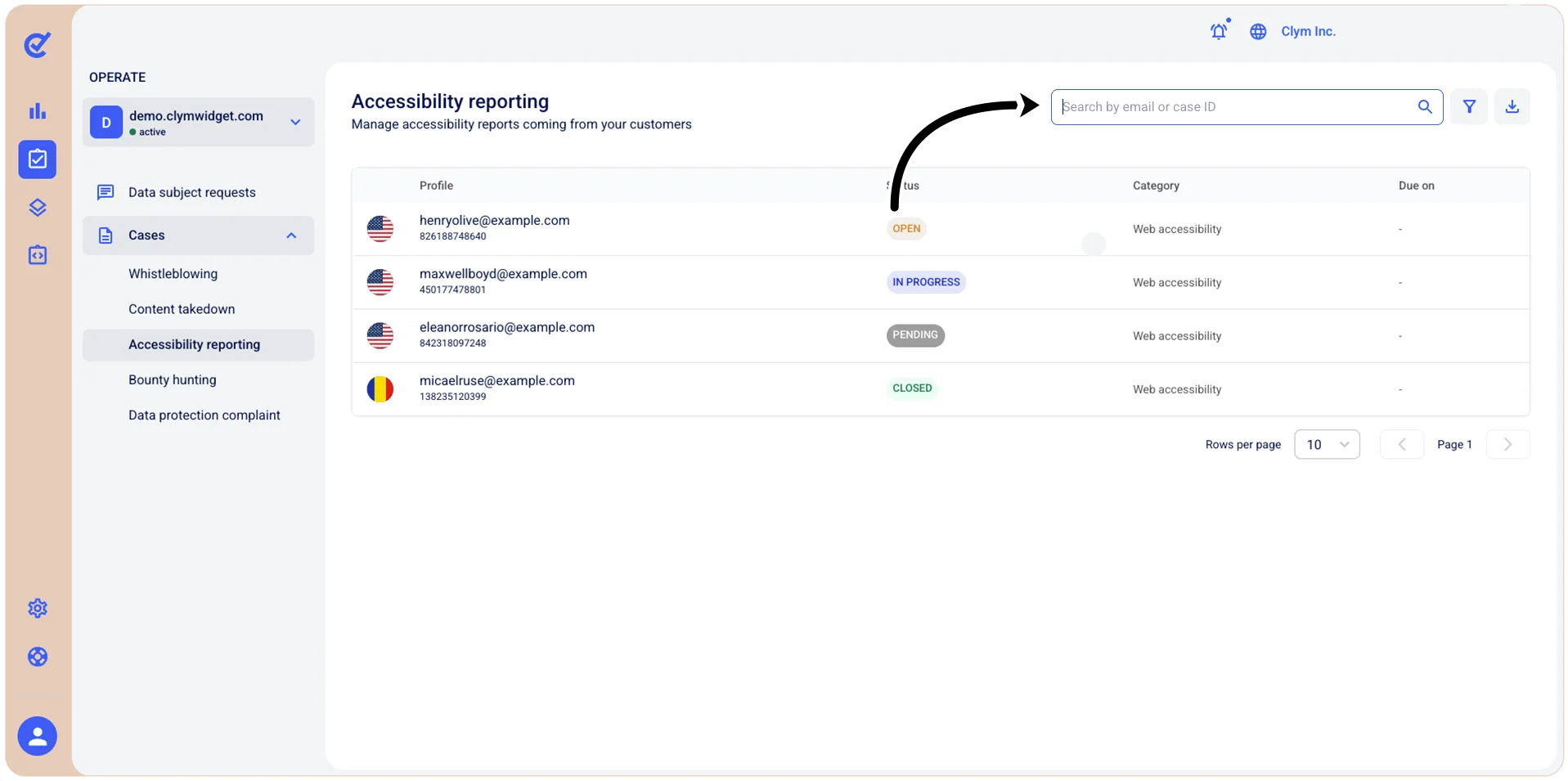Click the search magnifier icon
This screenshot has height=781, width=1568.
click(x=1425, y=107)
